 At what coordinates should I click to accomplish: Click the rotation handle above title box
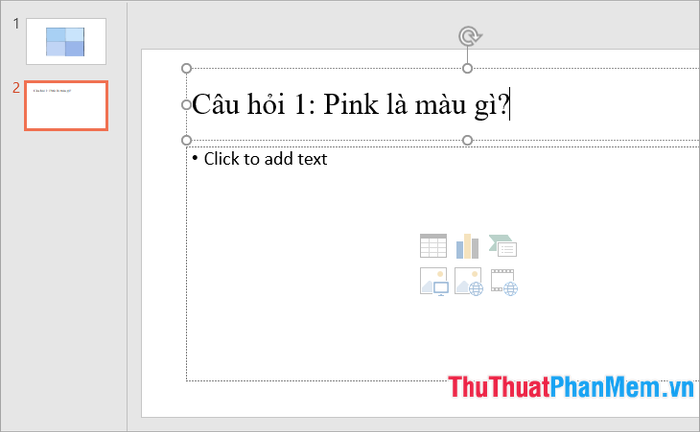(469, 36)
